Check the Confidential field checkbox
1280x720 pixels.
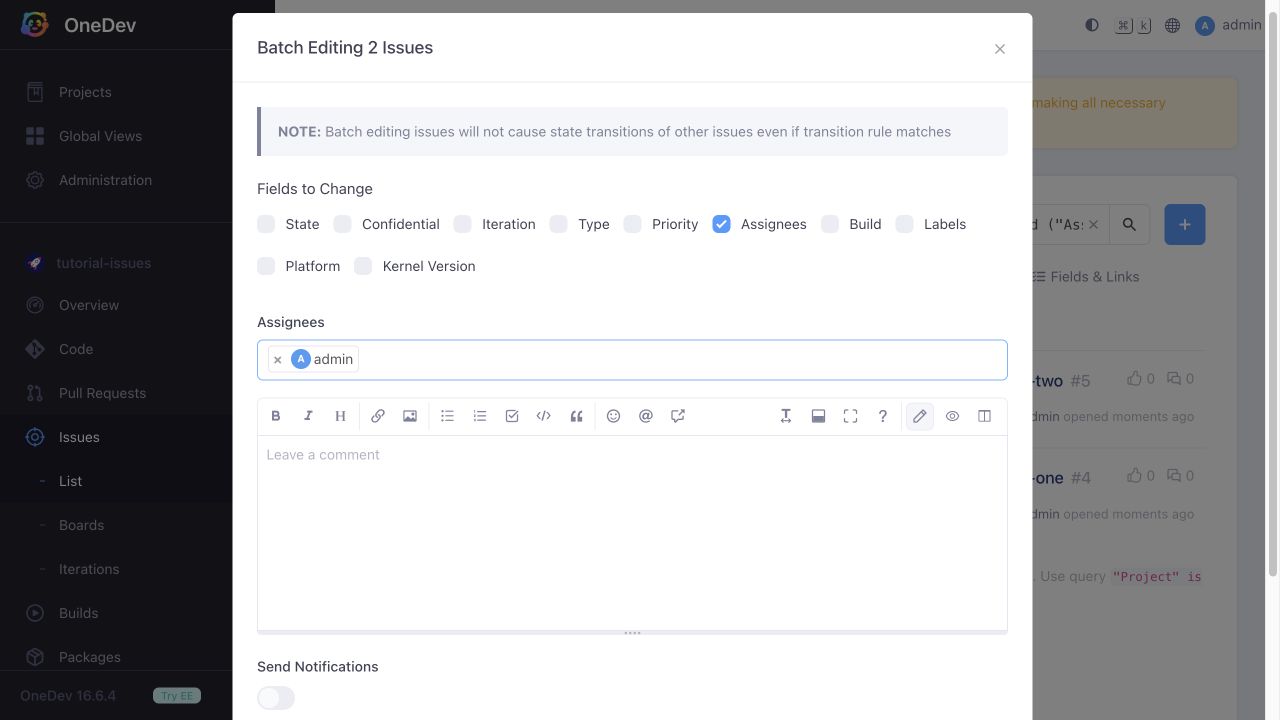coord(343,224)
